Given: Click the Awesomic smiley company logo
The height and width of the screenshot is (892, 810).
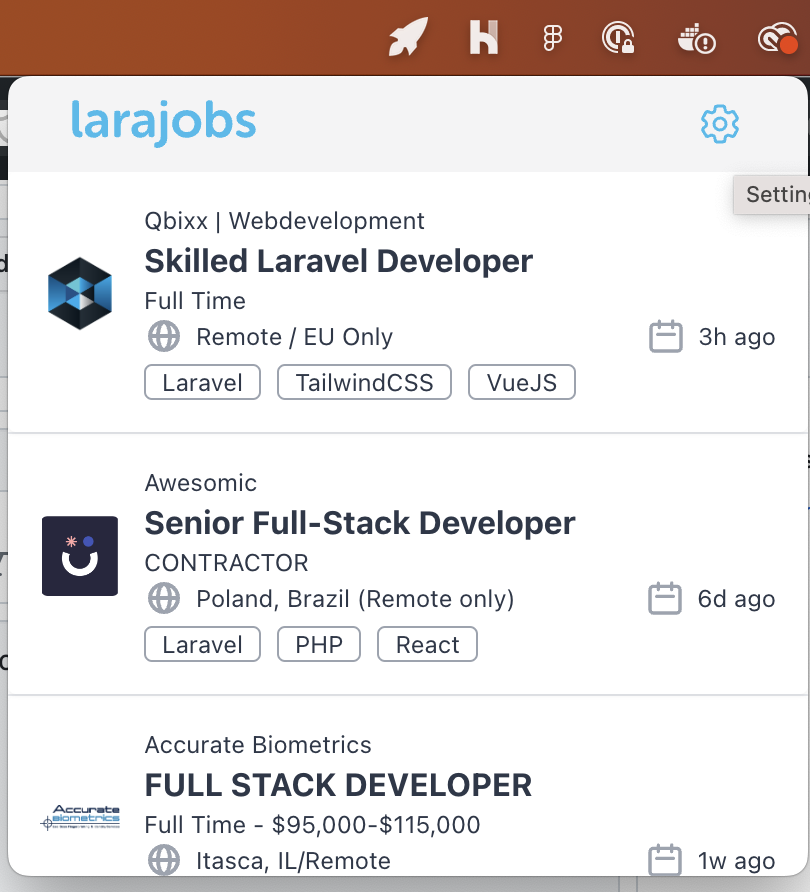Looking at the screenshot, I should tap(80, 556).
